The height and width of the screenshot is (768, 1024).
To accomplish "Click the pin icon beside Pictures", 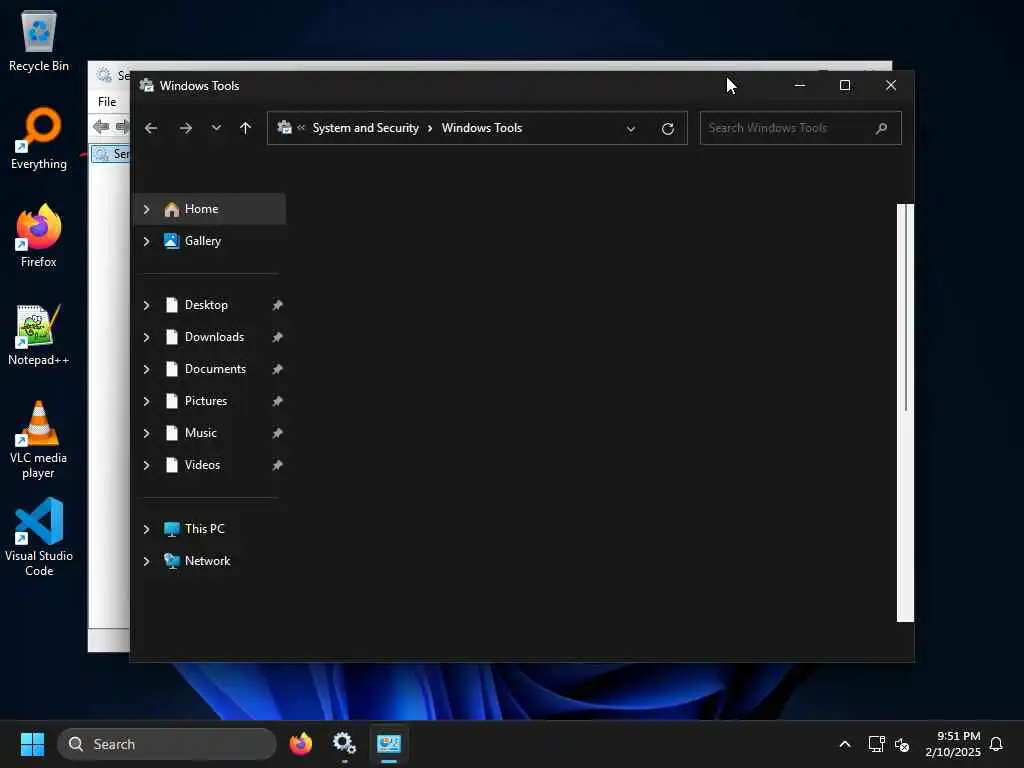I will 278,401.
